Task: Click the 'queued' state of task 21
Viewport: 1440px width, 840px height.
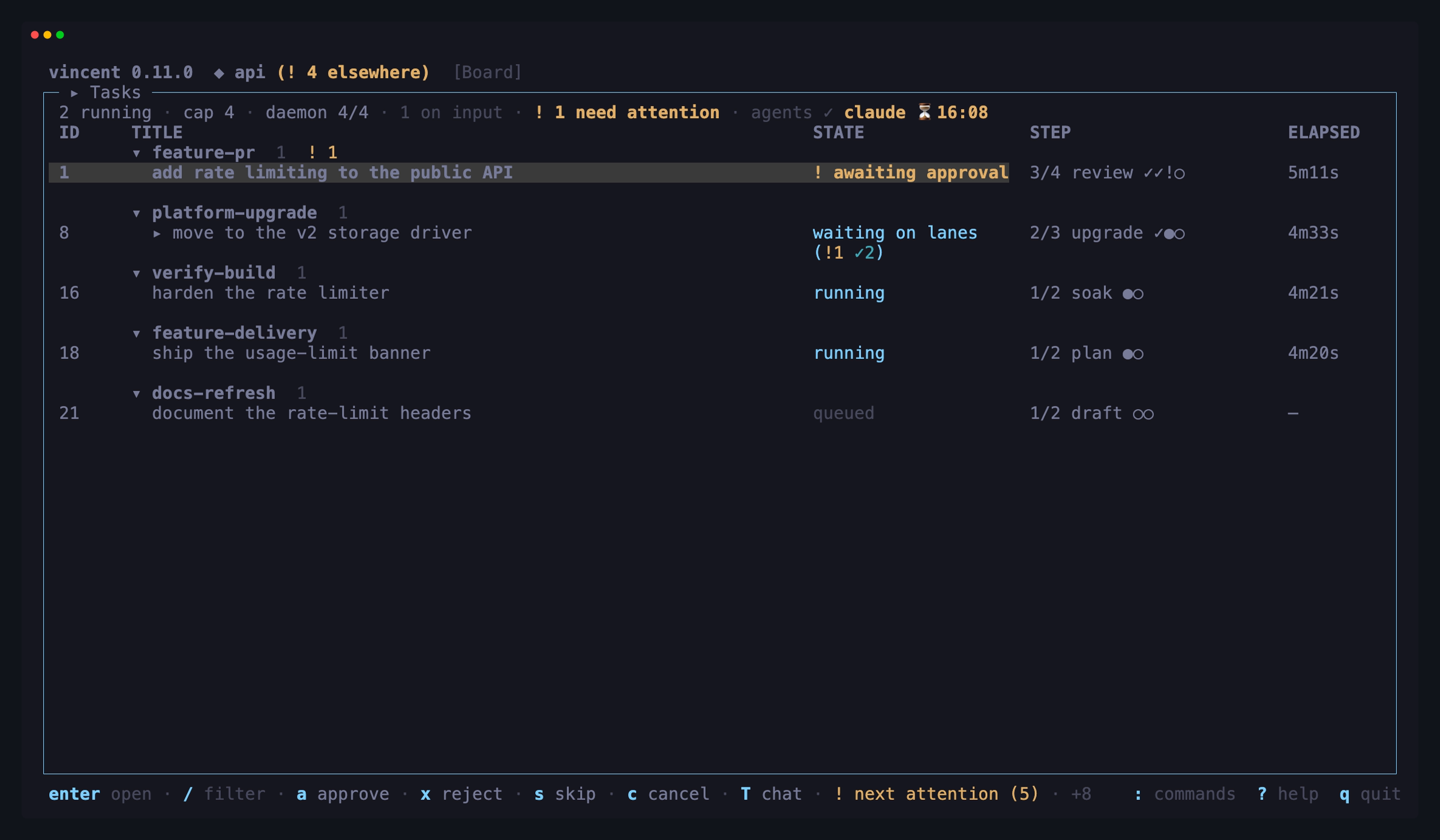Action: 843,413
